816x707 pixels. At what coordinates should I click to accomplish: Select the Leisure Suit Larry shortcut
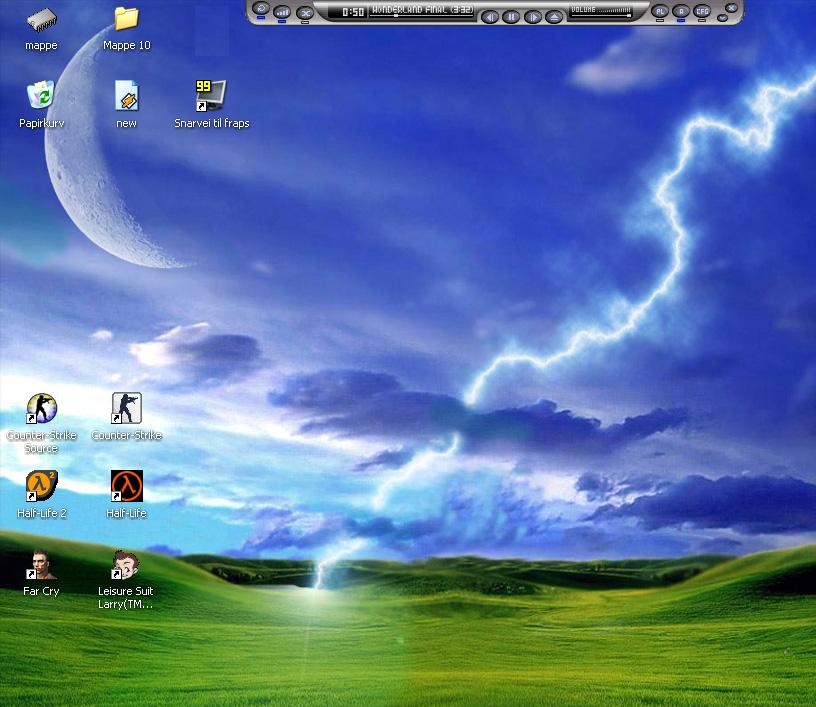126,564
